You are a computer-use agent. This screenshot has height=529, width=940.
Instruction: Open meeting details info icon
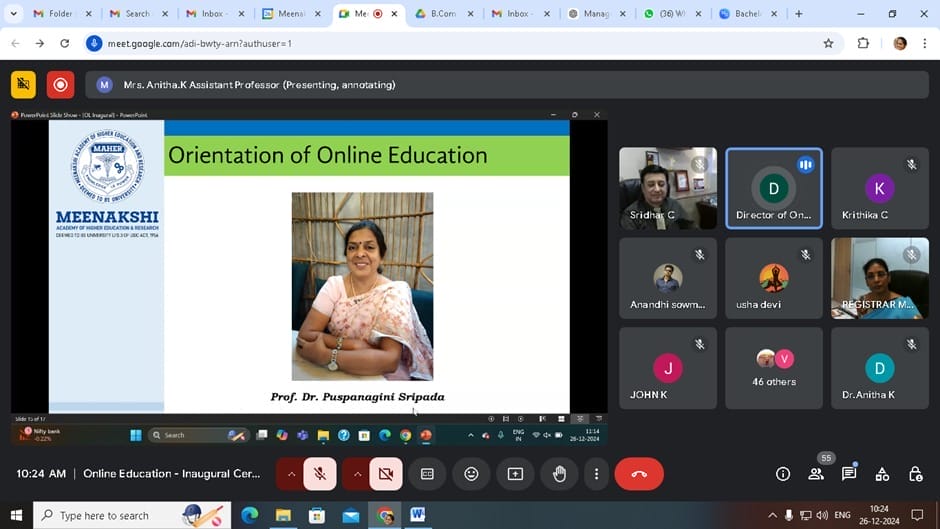point(783,474)
